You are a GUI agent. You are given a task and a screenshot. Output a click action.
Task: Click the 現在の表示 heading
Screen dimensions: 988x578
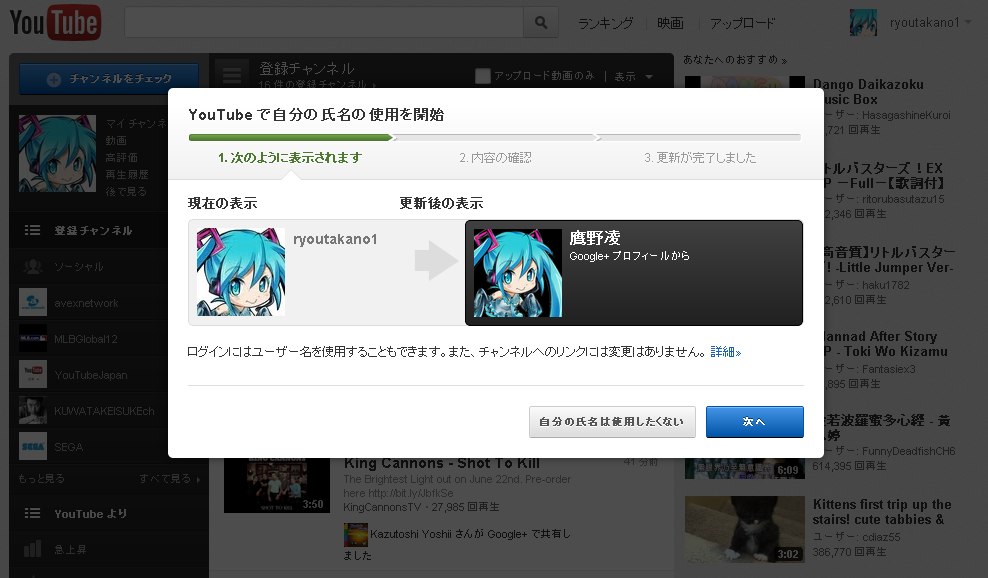pos(222,203)
